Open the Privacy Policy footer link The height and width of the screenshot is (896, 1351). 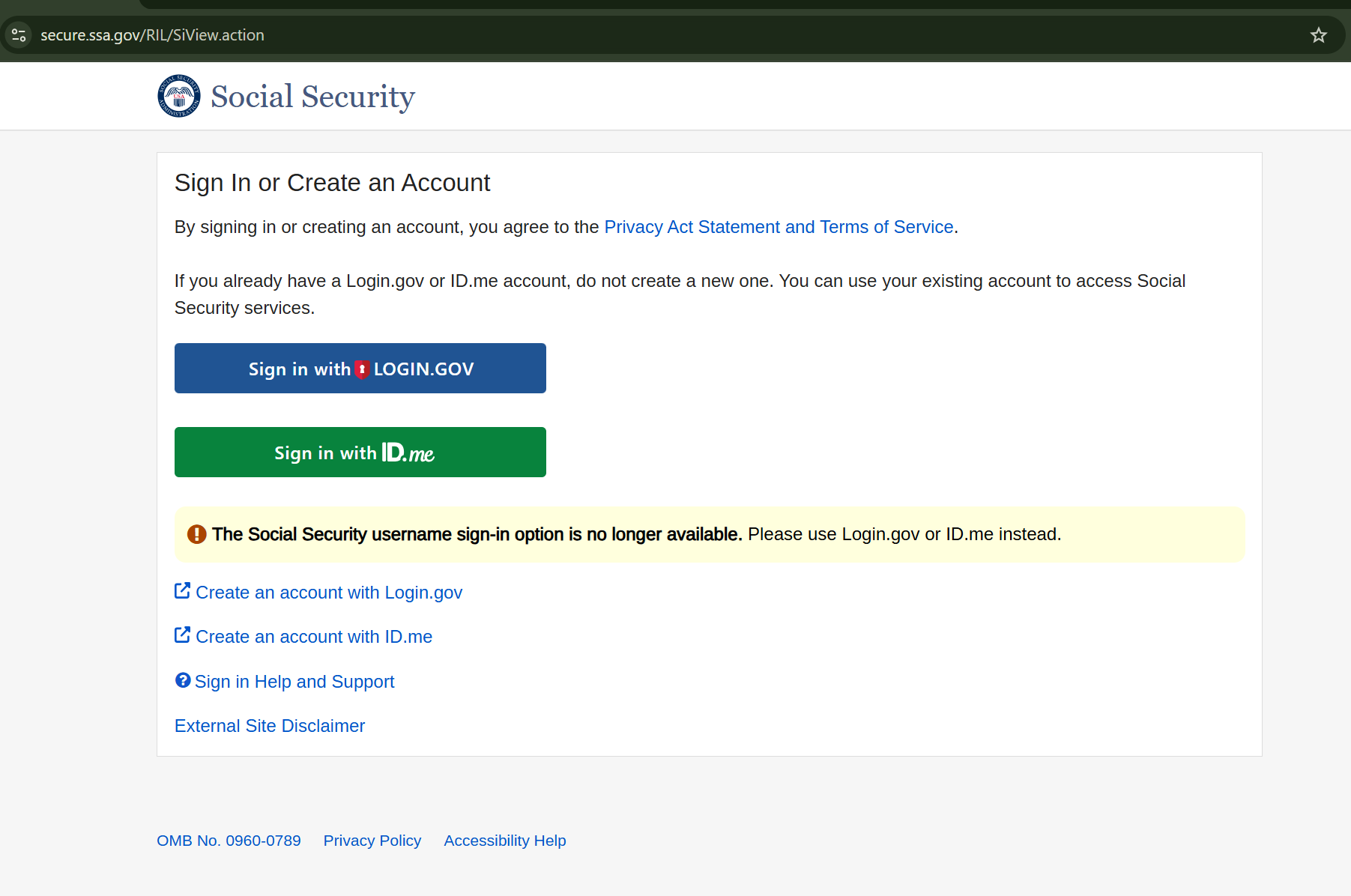[372, 841]
